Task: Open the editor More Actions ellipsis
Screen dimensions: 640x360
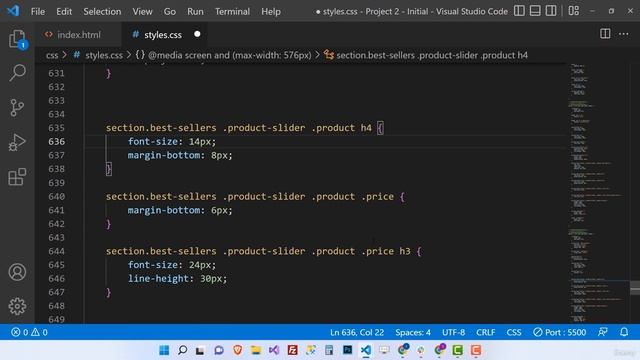Action: tap(624, 34)
